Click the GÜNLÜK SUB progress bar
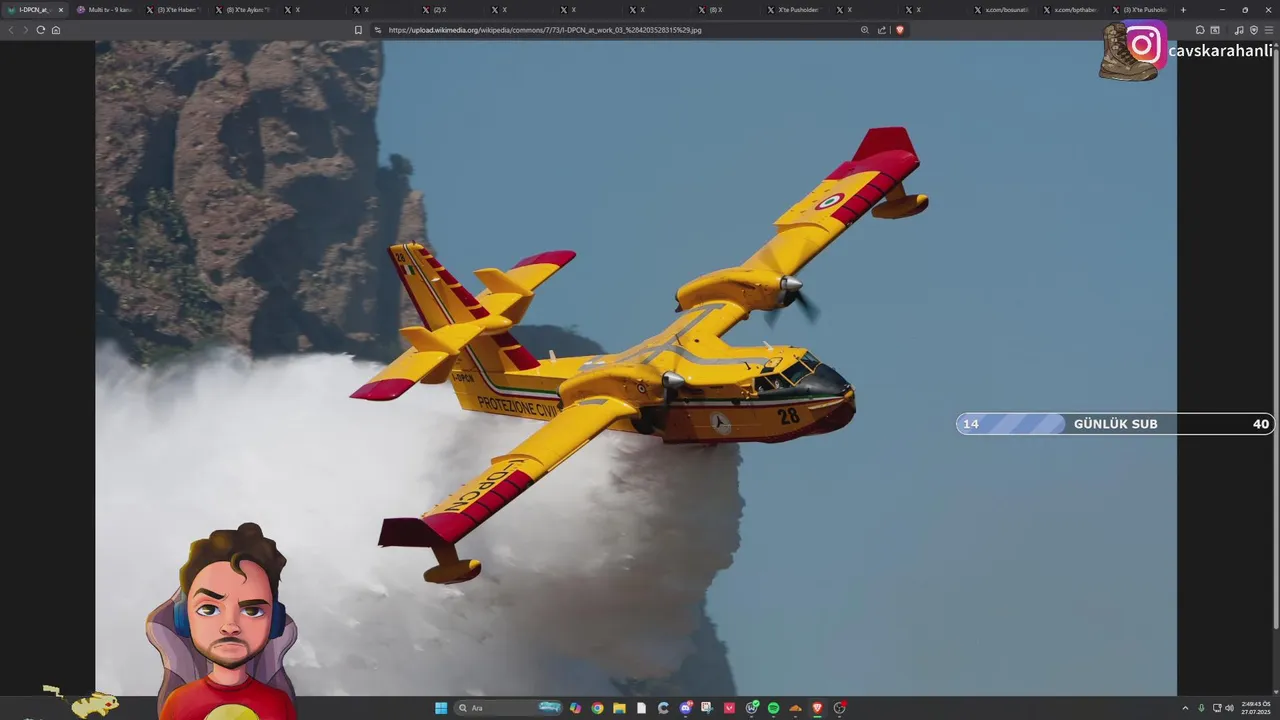The image size is (1280, 720). [x=1115, y=424]
